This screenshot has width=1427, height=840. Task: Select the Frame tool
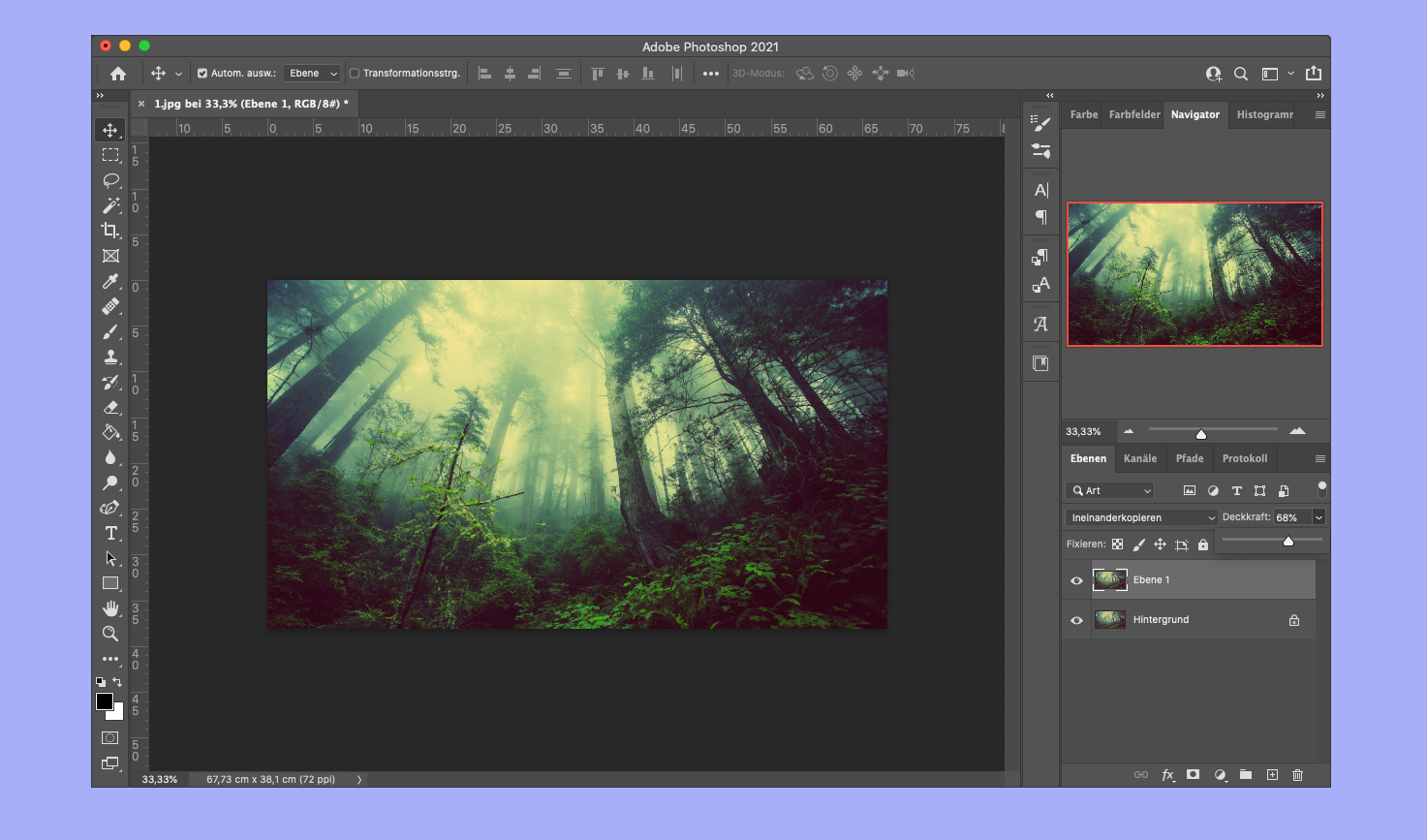[110, 256]
